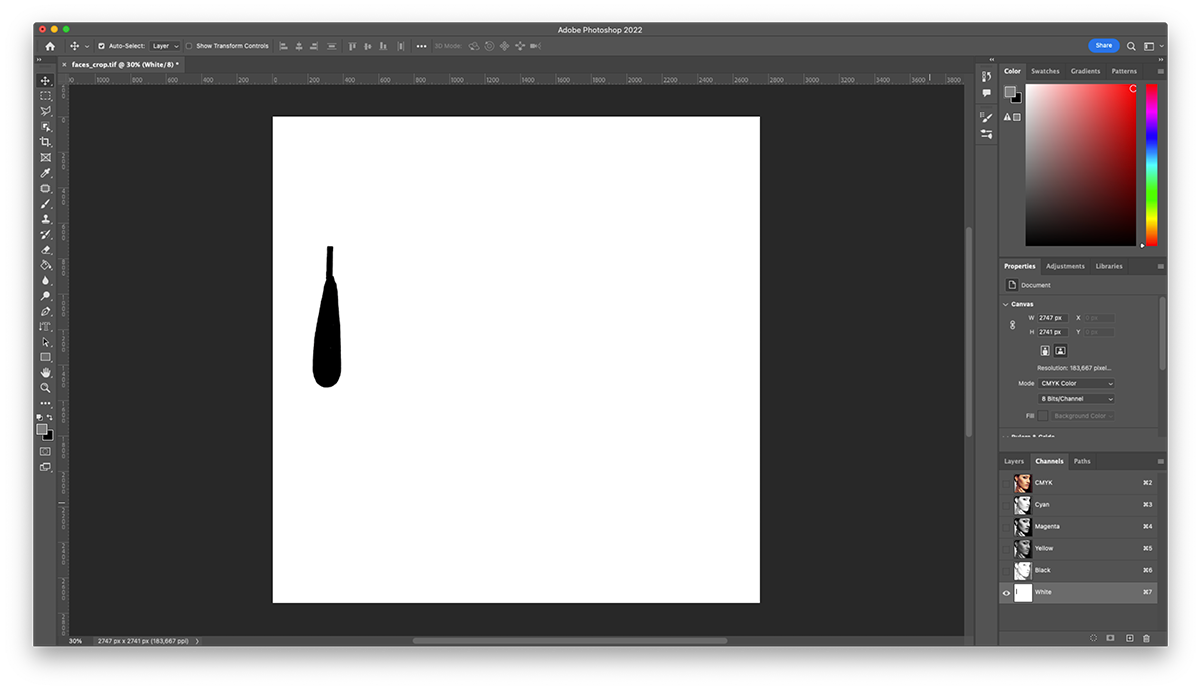The width and height of the screenshot is (1200, 689).
Task: Open the Align Left Edges toolbar icon
Action: tap(285, 46)
